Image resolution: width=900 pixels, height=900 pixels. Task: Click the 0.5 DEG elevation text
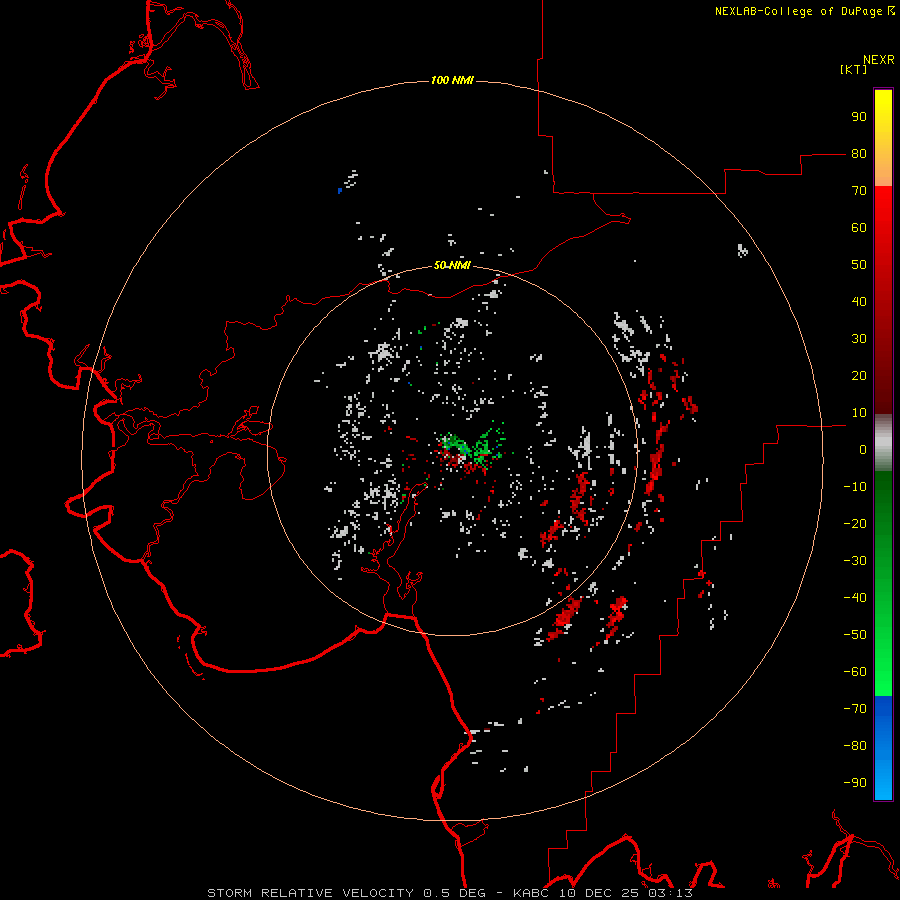(x=454, y=893)
